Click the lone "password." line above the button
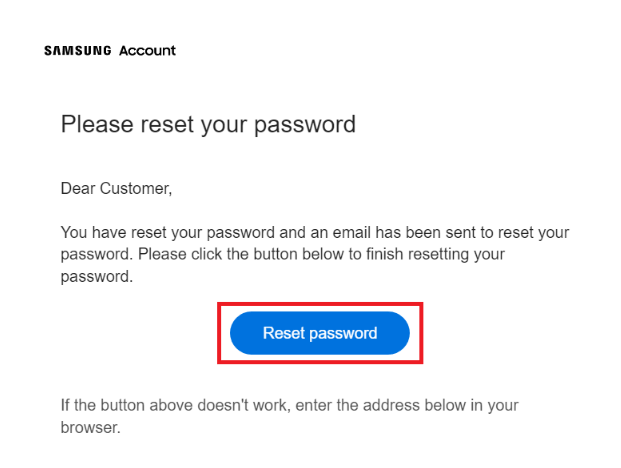621x468 pixels. [x=97, y=276]
